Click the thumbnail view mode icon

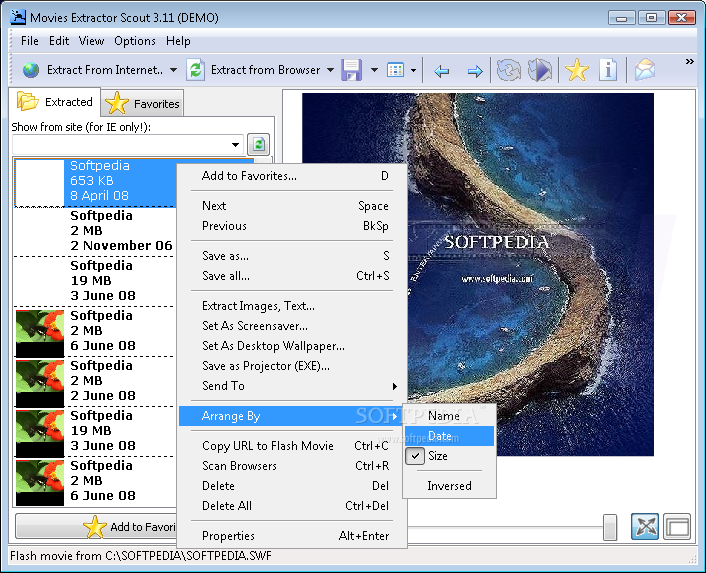coord(395,70)
